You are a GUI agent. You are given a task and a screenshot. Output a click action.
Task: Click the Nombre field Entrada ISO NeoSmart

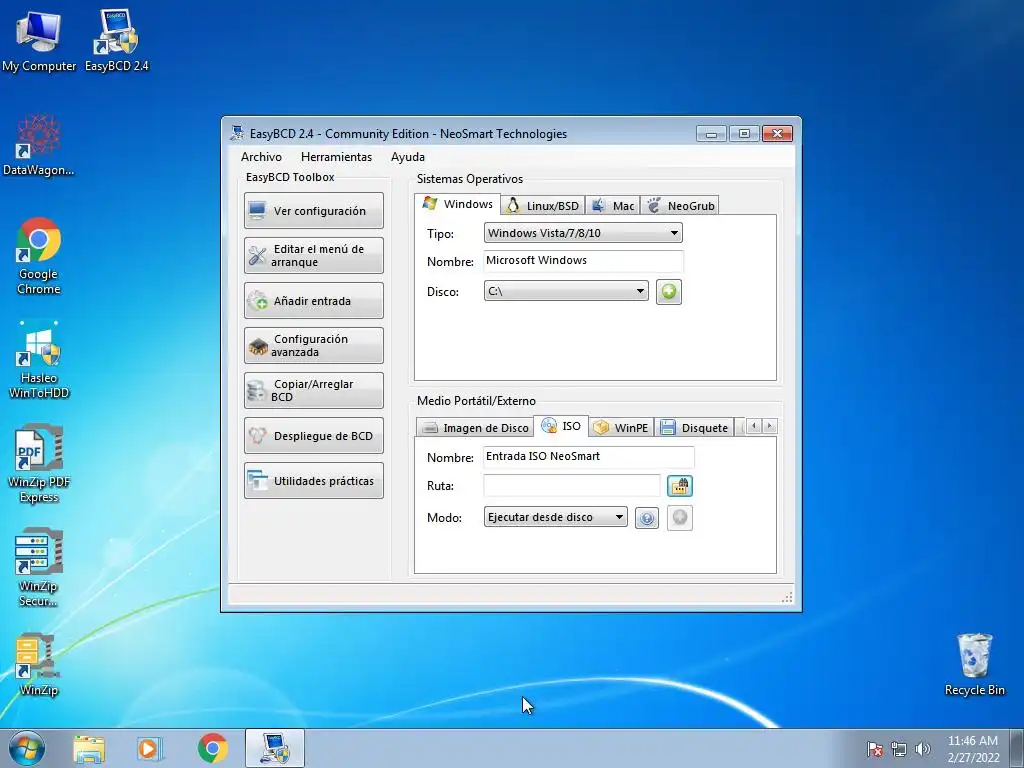coord(588,456)
